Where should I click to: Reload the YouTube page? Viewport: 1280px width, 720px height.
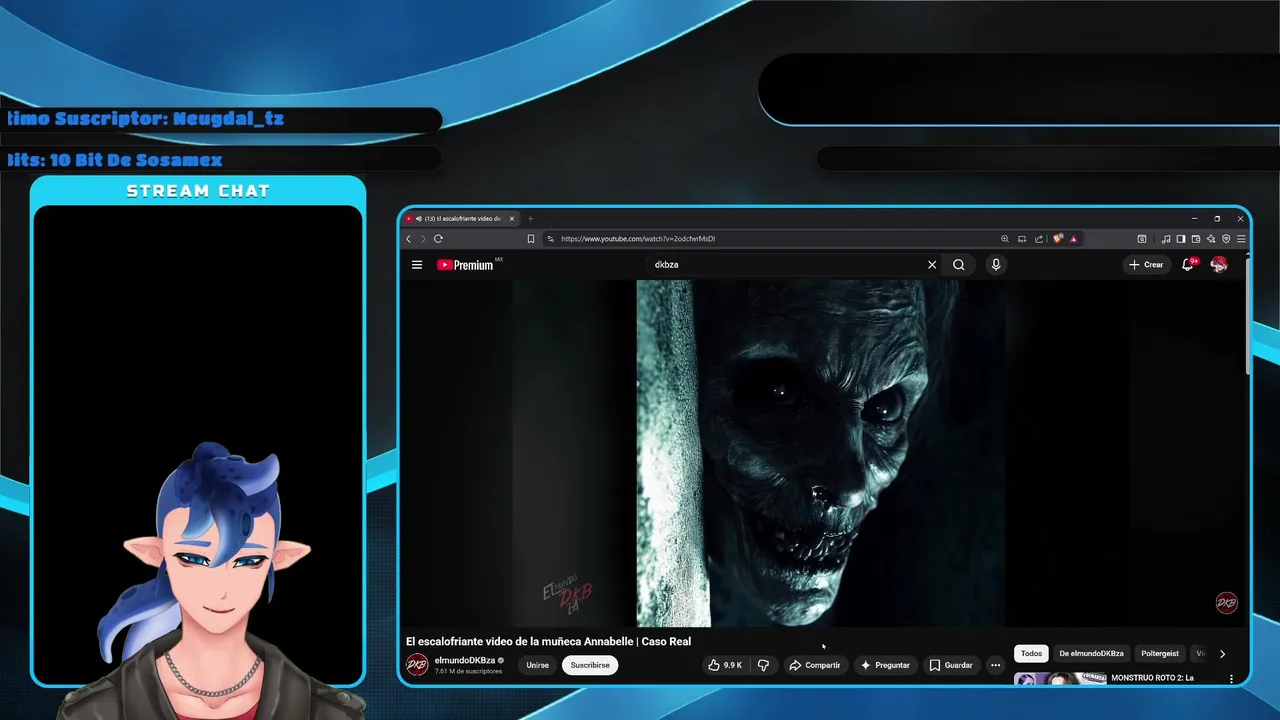pyautogui.click(x=438, y=239)
